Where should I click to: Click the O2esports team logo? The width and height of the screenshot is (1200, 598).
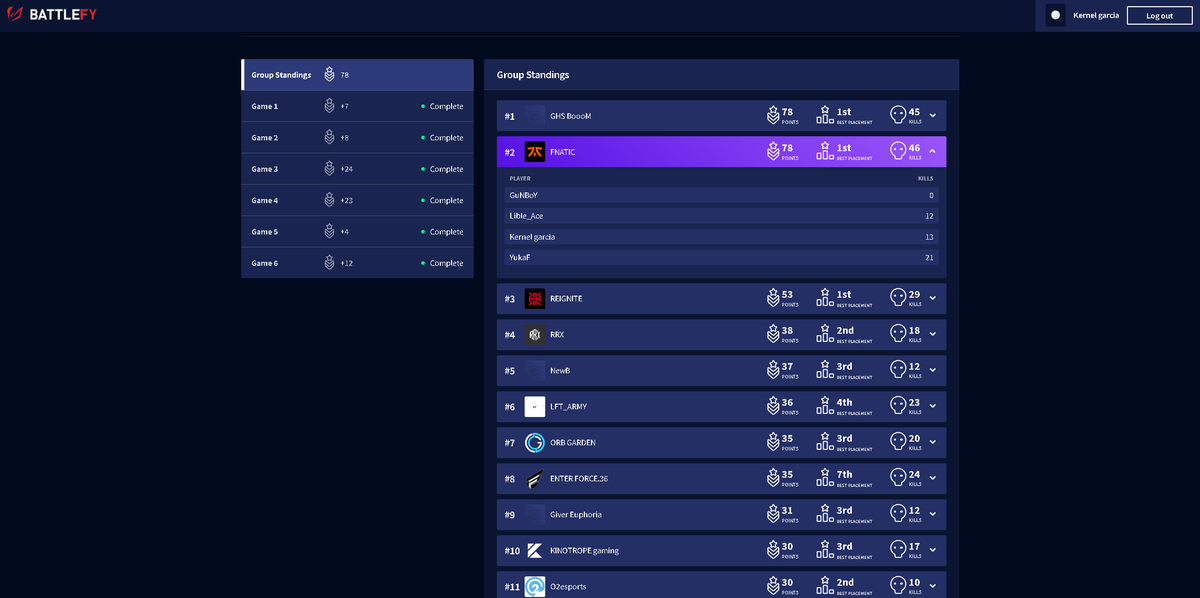534,586
